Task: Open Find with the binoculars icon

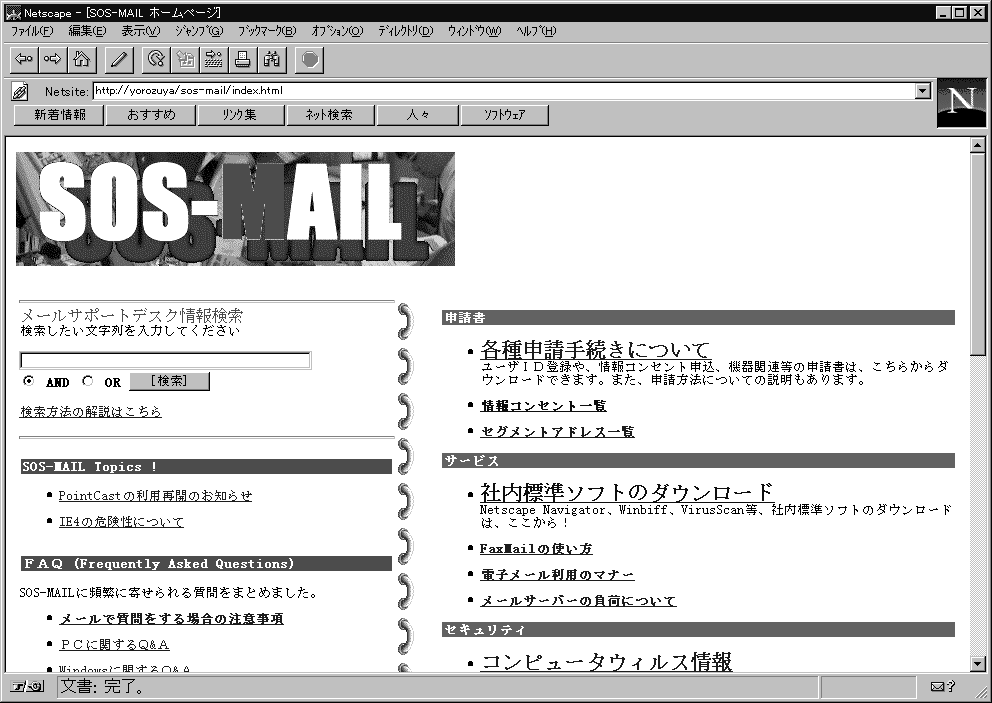Action: [x=272, y=59]
